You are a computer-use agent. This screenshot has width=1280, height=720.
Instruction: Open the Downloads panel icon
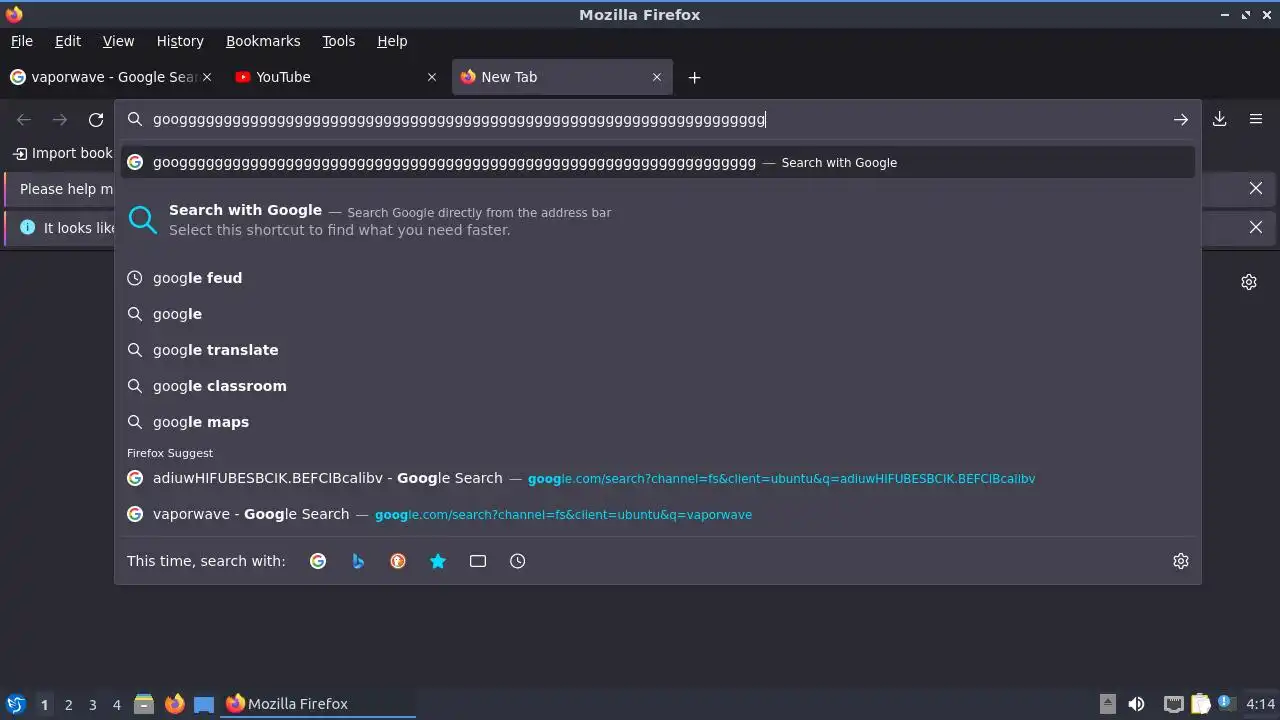(1220, 119)
